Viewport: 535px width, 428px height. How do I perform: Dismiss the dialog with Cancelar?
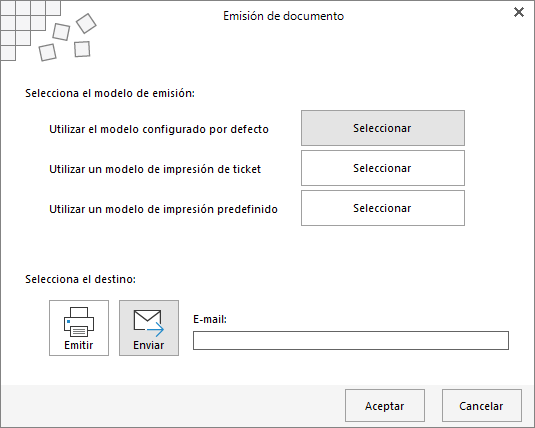[481, 405]
